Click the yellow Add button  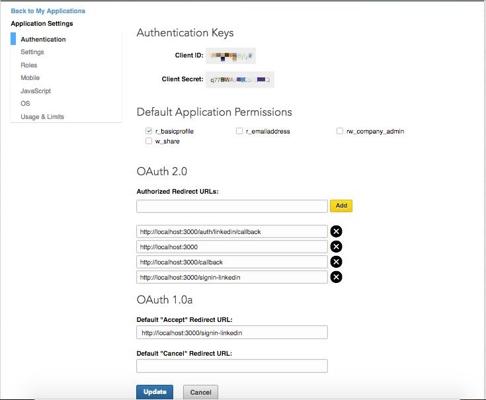(341, 206)
